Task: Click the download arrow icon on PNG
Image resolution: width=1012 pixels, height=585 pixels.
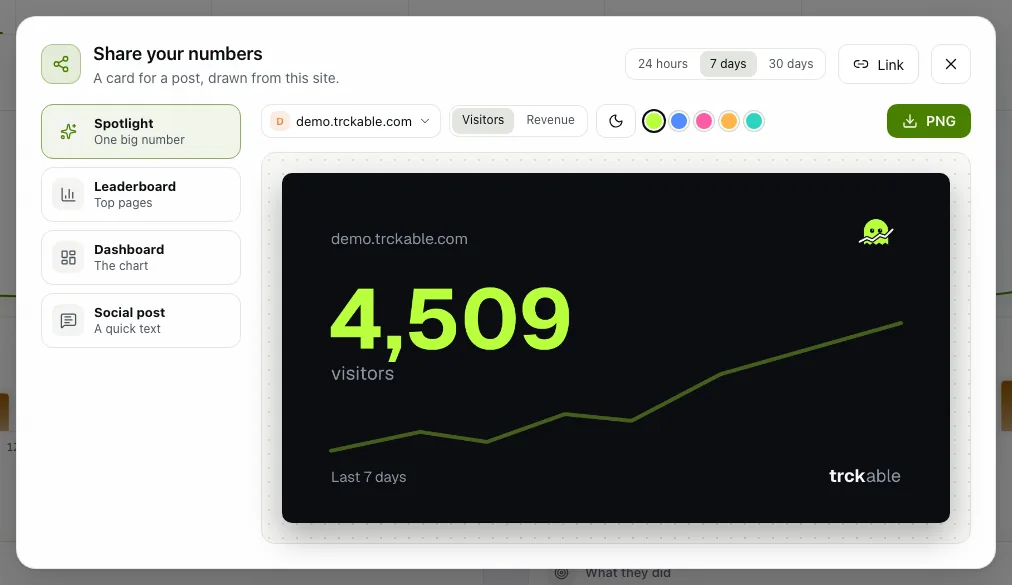Action: (910, 121)
